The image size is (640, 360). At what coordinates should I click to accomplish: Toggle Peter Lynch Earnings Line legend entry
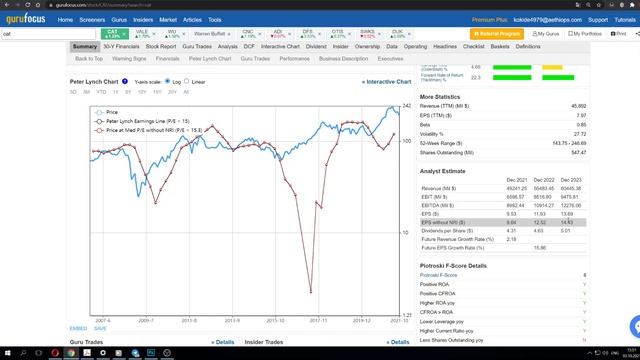coord(142,121)
